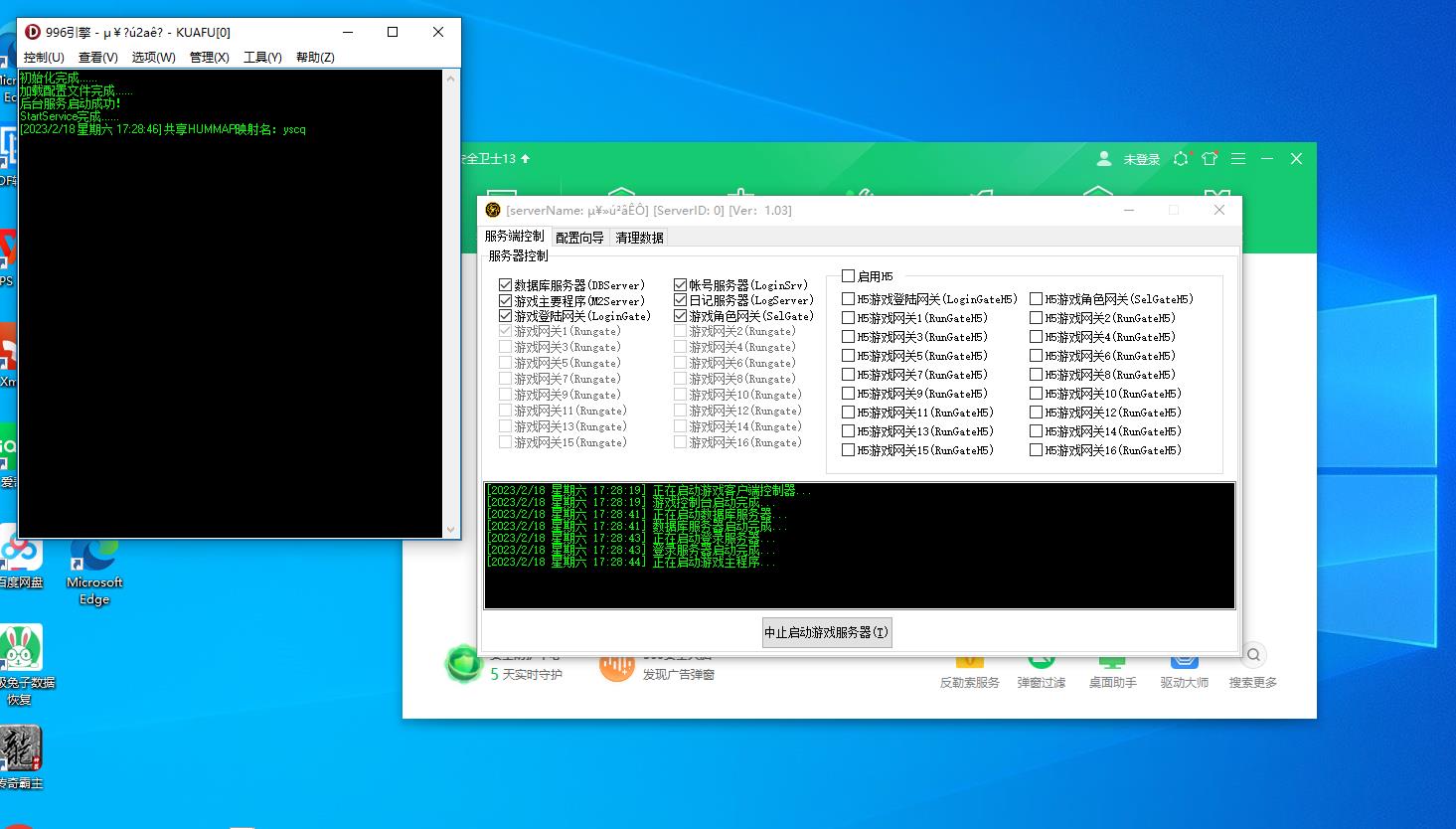Check H5游戏网关16(RunGateH5)

pyautogui.click(x=1036, y=450)
